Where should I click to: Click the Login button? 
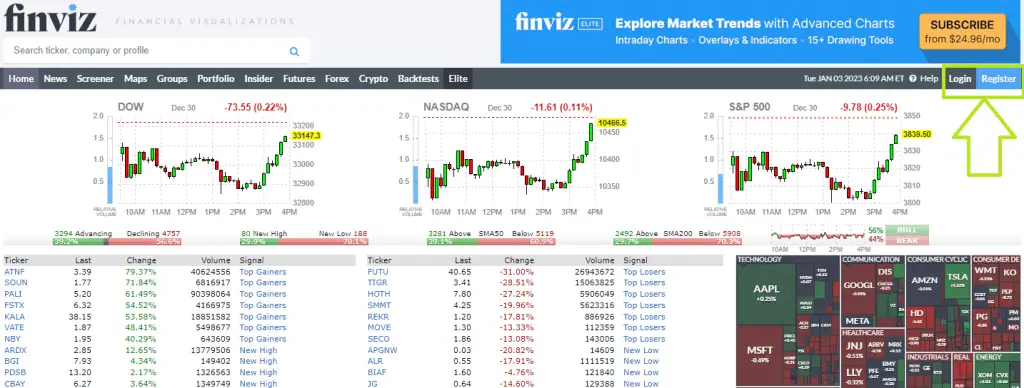(959, 79)
